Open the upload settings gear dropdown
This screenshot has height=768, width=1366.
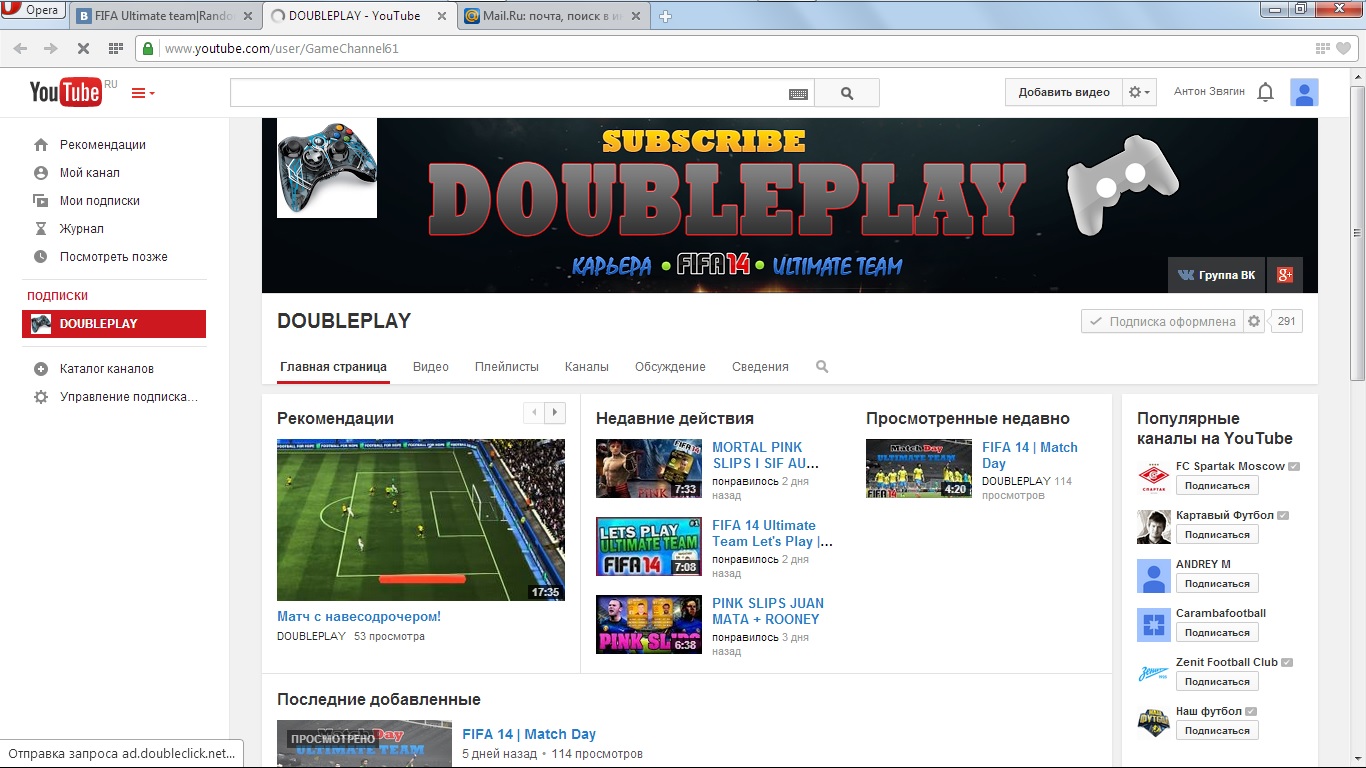pos(1139,92)
